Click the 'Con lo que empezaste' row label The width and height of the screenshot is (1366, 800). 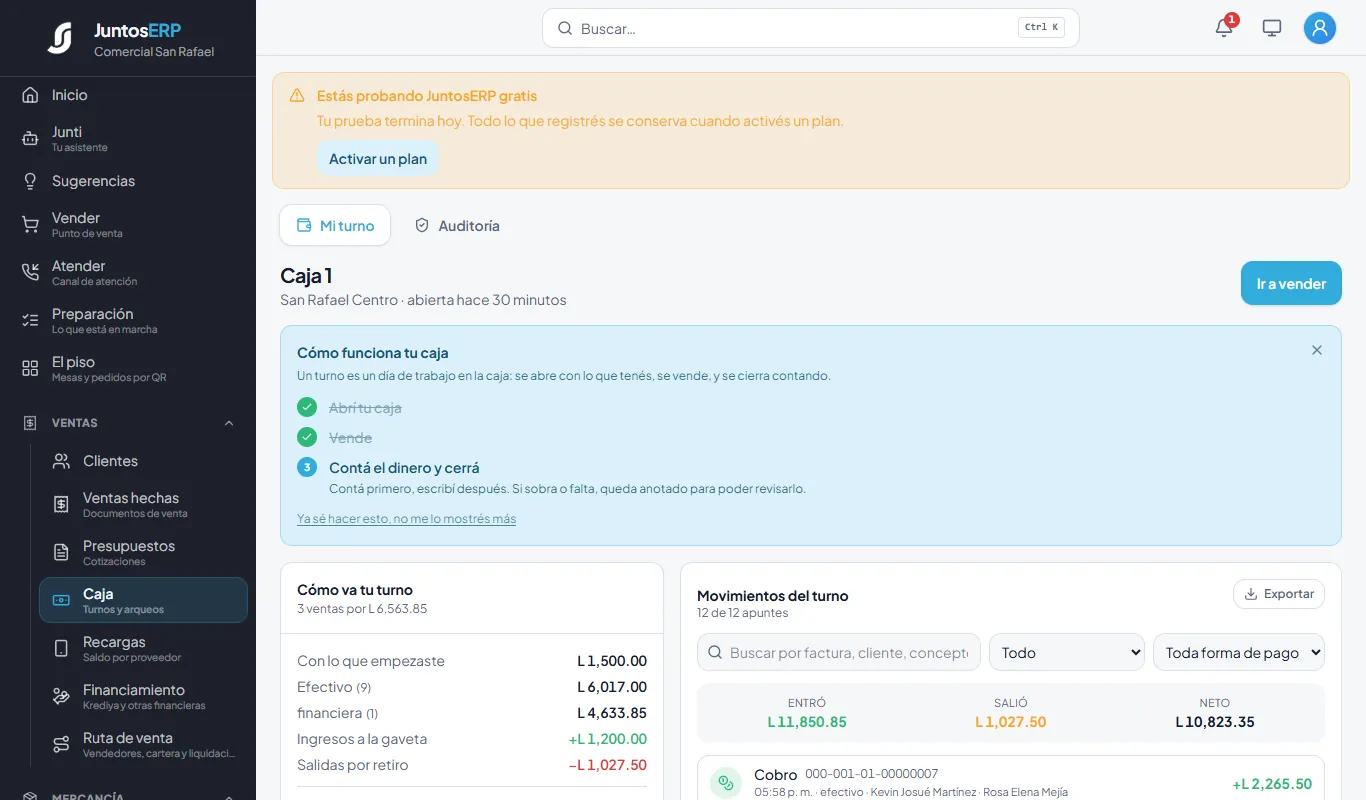coord(371,661)
